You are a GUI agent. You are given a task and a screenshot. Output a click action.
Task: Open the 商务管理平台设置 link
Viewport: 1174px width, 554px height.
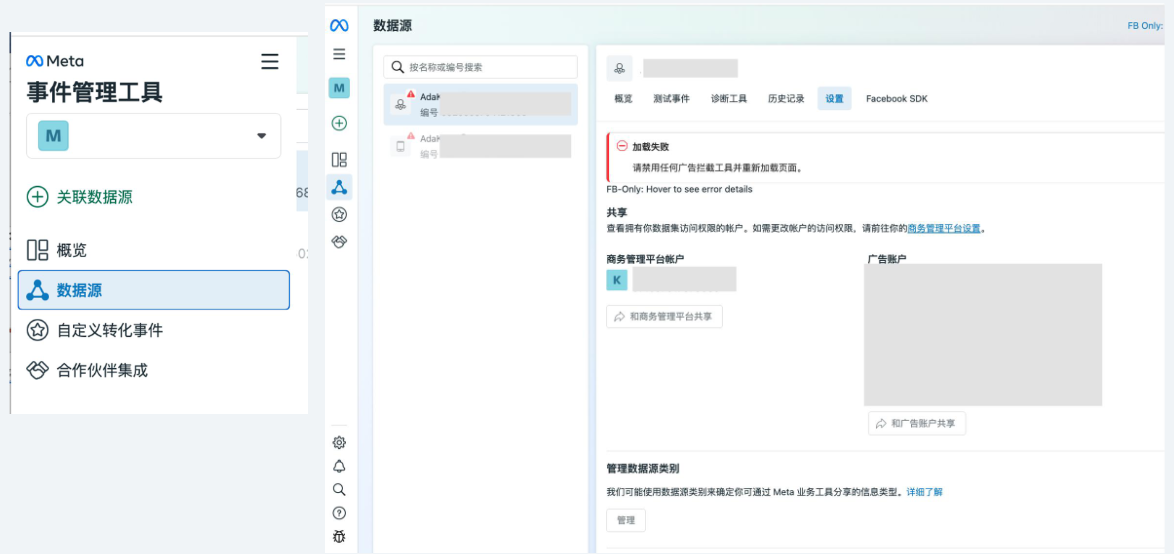point(943,228)
